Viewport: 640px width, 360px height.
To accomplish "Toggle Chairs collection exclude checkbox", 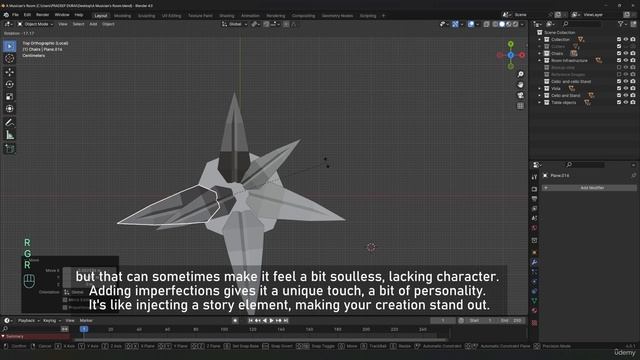I will point(619,53).
